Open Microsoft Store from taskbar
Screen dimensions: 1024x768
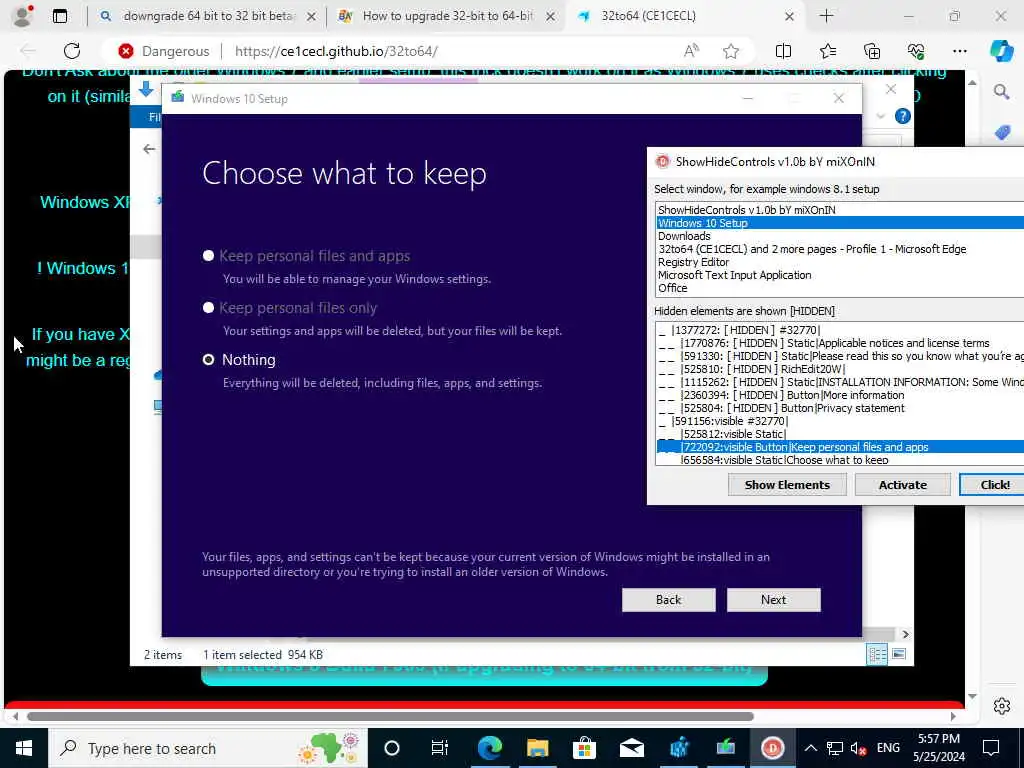click(584, 748)
